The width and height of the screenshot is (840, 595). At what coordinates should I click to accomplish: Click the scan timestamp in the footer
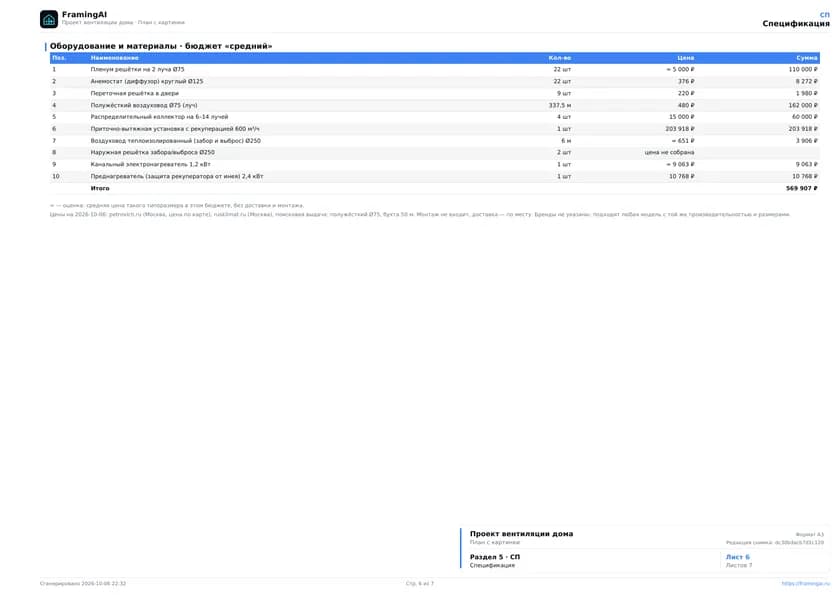83,583
